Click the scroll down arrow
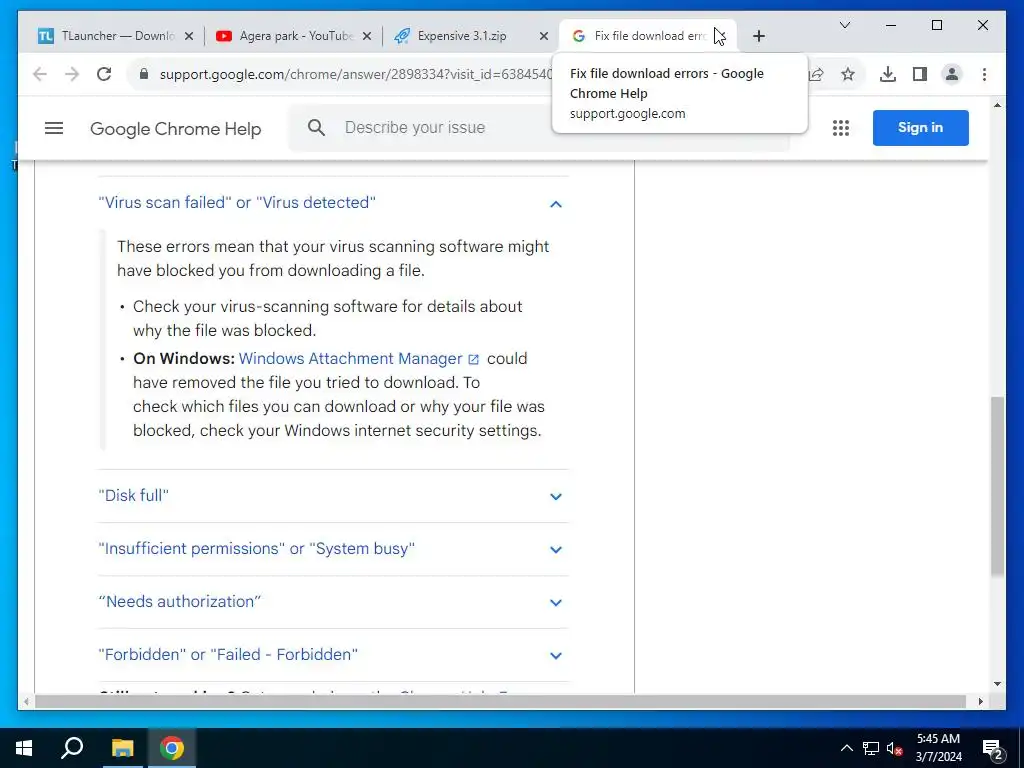Screen dimensions: 1024x768 click(997, 684)
